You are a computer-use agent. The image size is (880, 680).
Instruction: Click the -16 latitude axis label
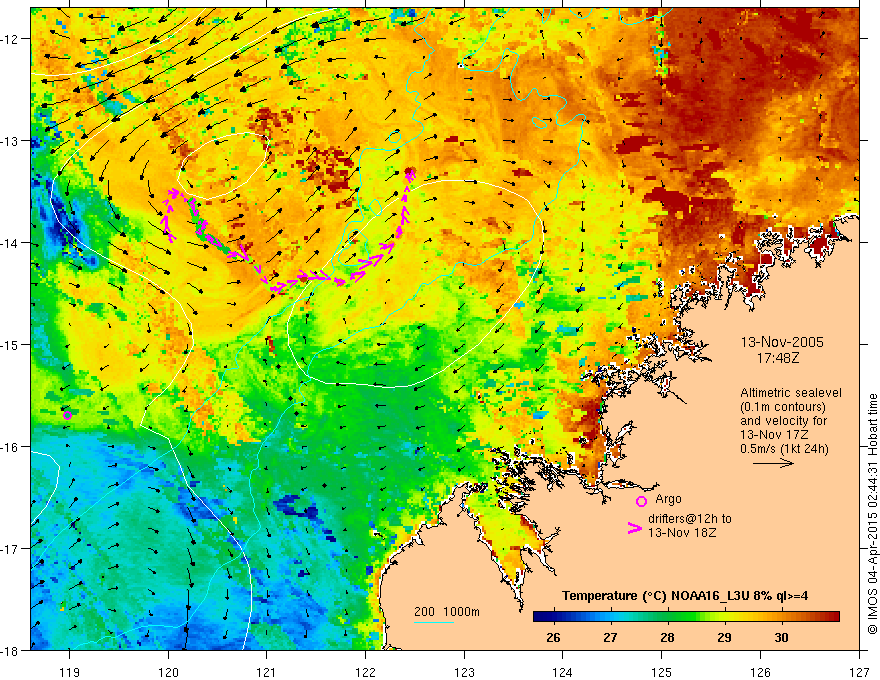11,447
